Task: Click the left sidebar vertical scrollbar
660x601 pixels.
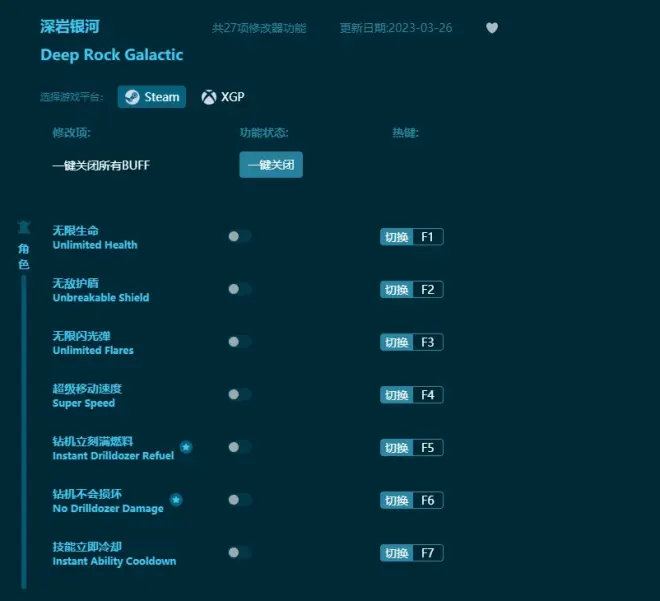Action: coord(24,430)
